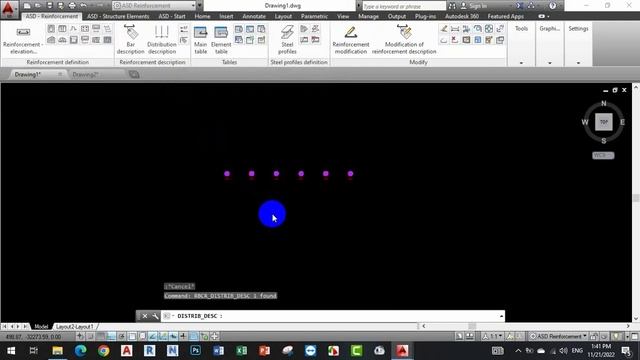Open the status bar ASD Reinforcement workspace switcher
This screenshot has width=640, height=360.
point(558,336)
